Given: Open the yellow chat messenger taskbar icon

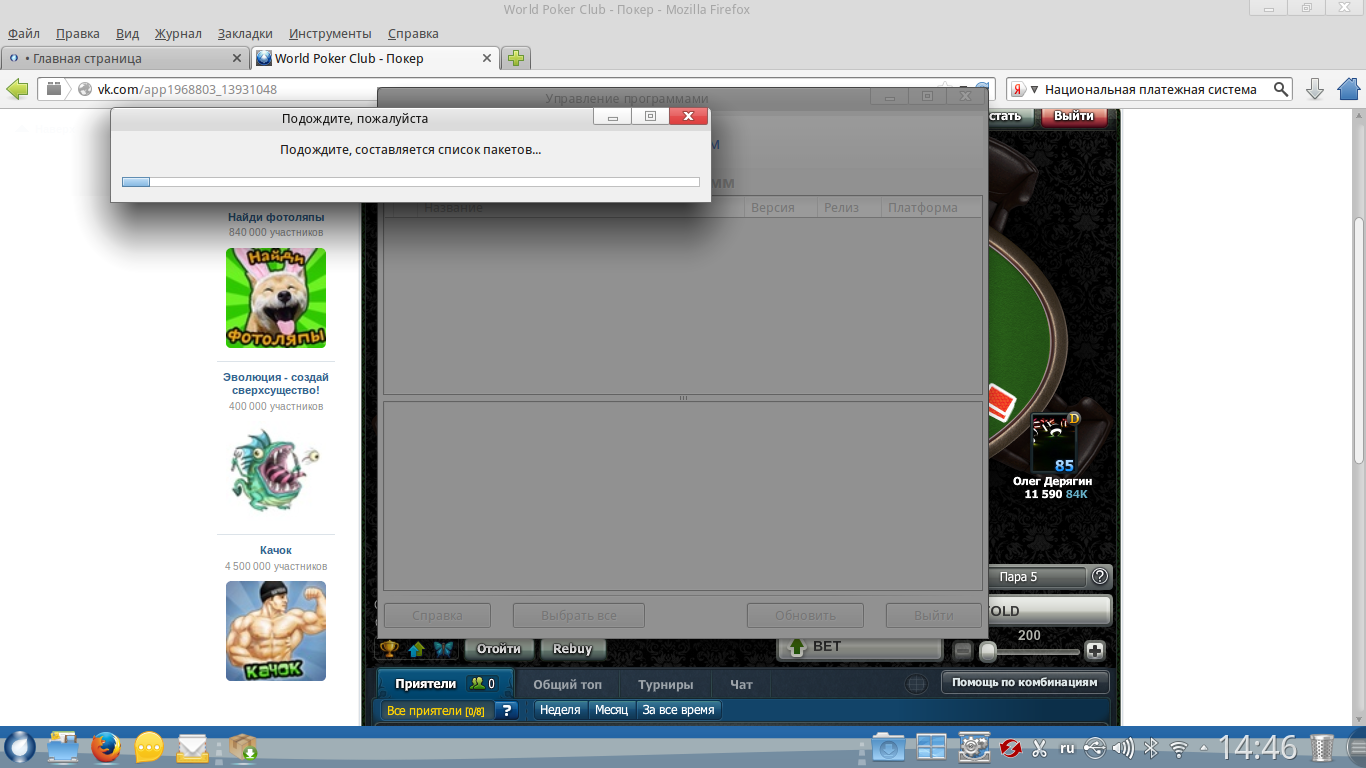Looking at the screenshot, I should 149,747.
